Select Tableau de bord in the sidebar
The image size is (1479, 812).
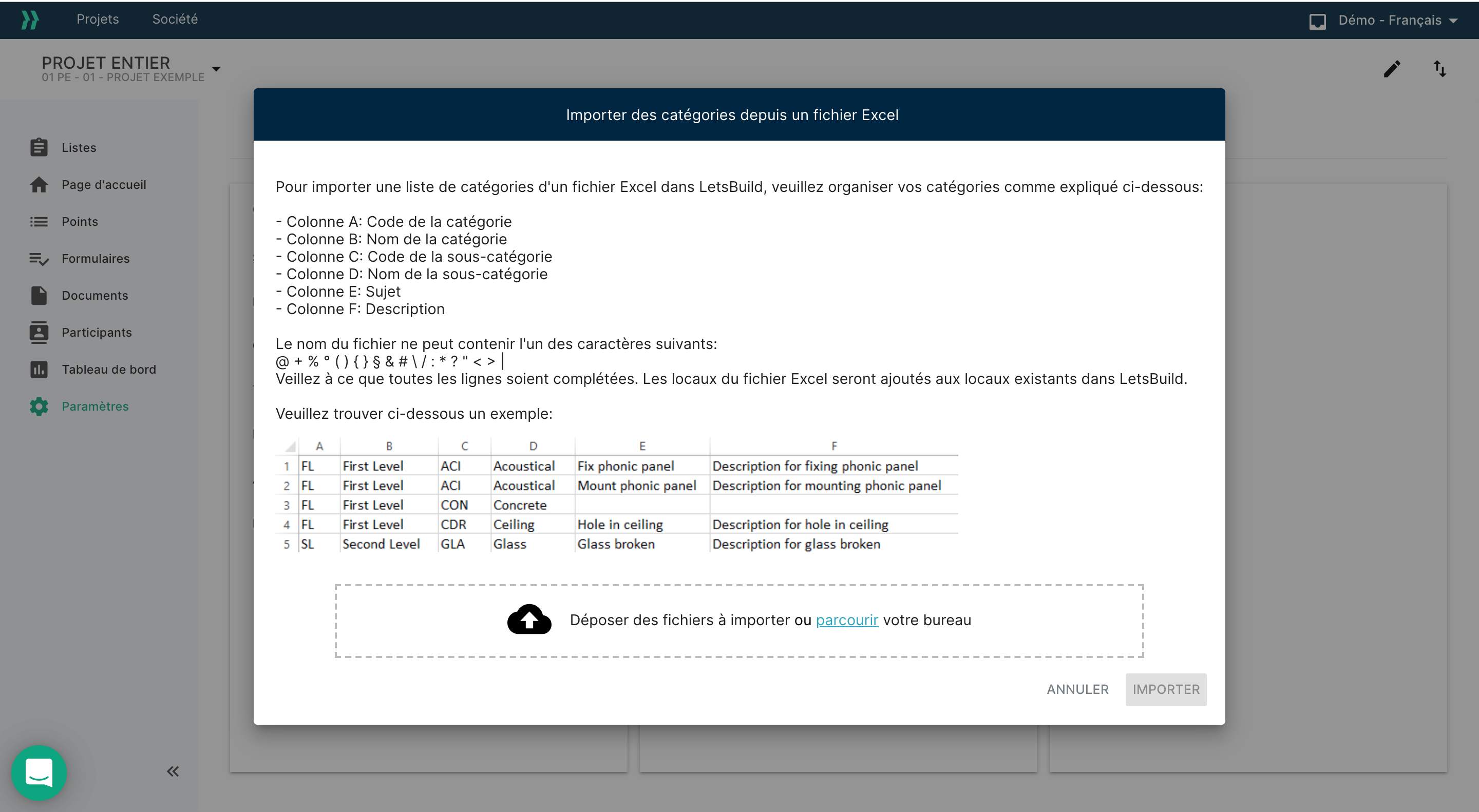[109, 370]
